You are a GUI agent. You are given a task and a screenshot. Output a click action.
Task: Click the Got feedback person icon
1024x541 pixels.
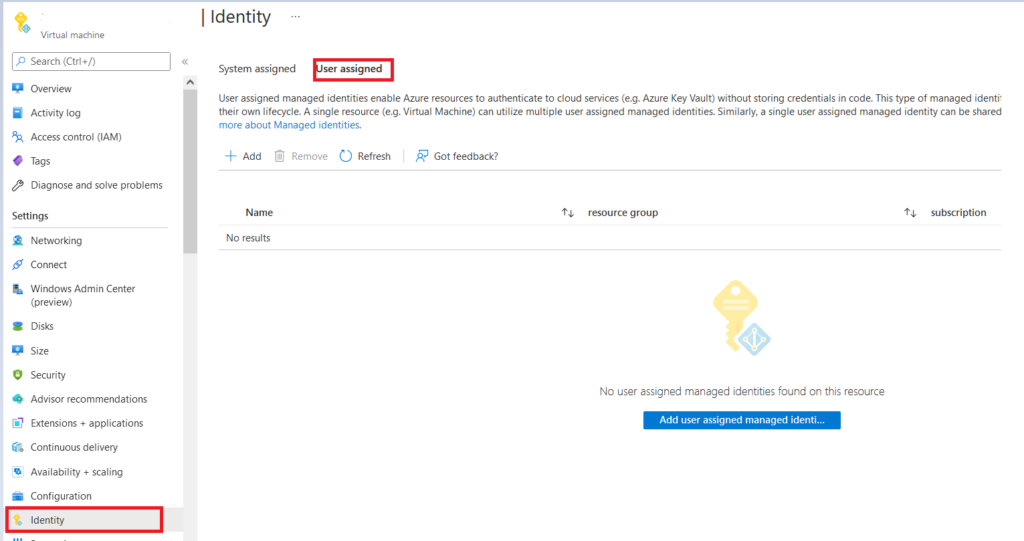coord(422,156)
